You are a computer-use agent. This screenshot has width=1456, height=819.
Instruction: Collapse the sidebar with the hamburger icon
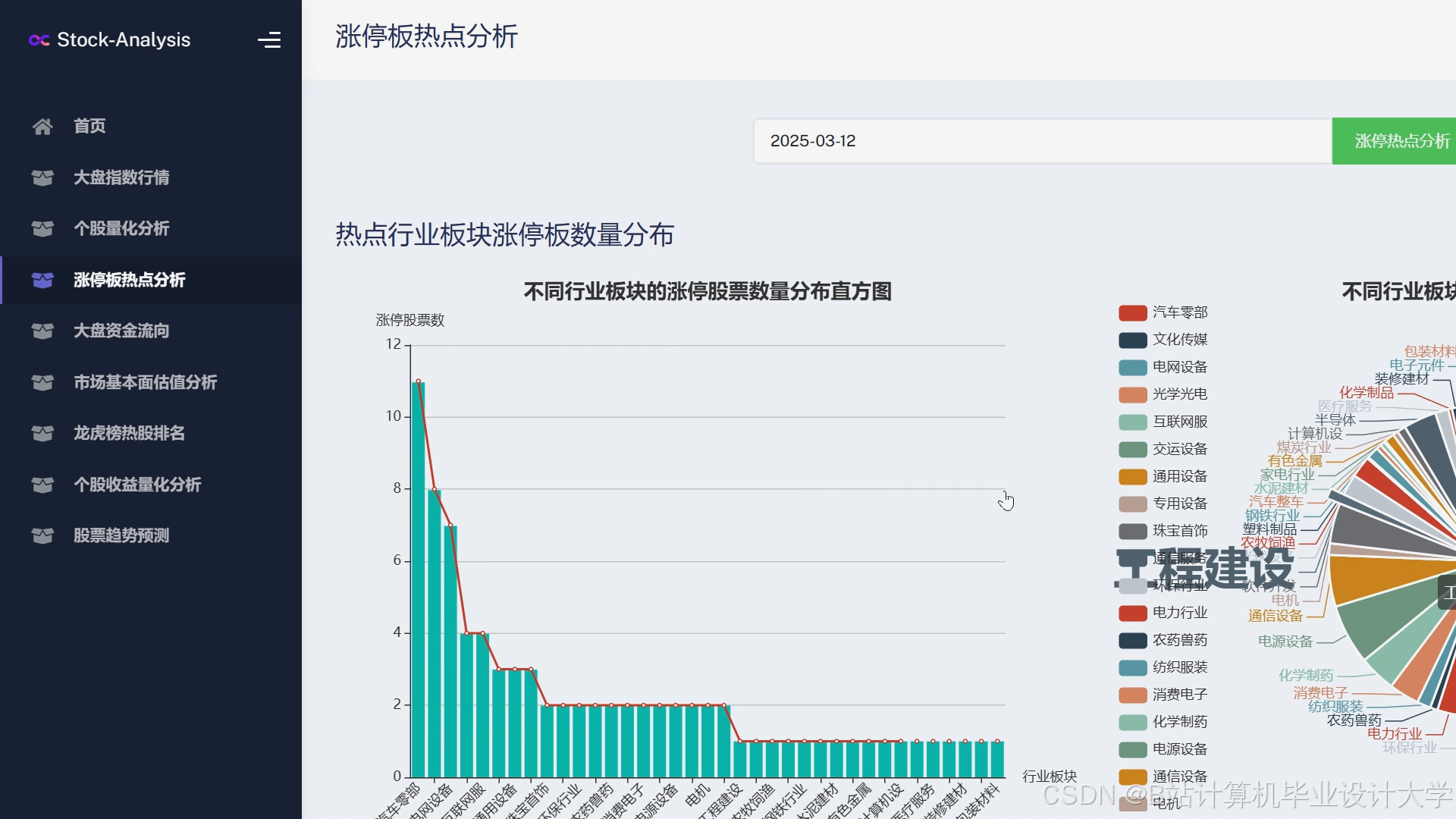point(270,39)
